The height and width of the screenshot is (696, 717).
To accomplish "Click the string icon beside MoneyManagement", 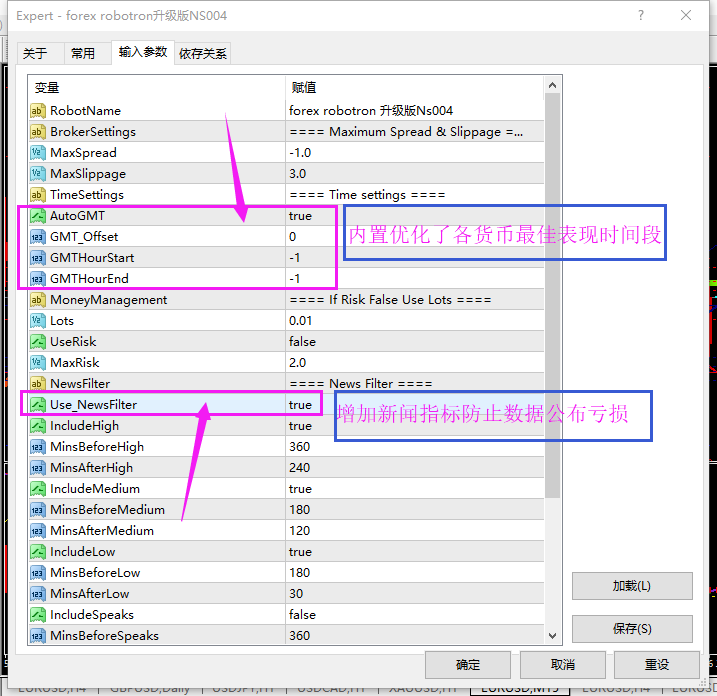I will (x=37, y=300).
